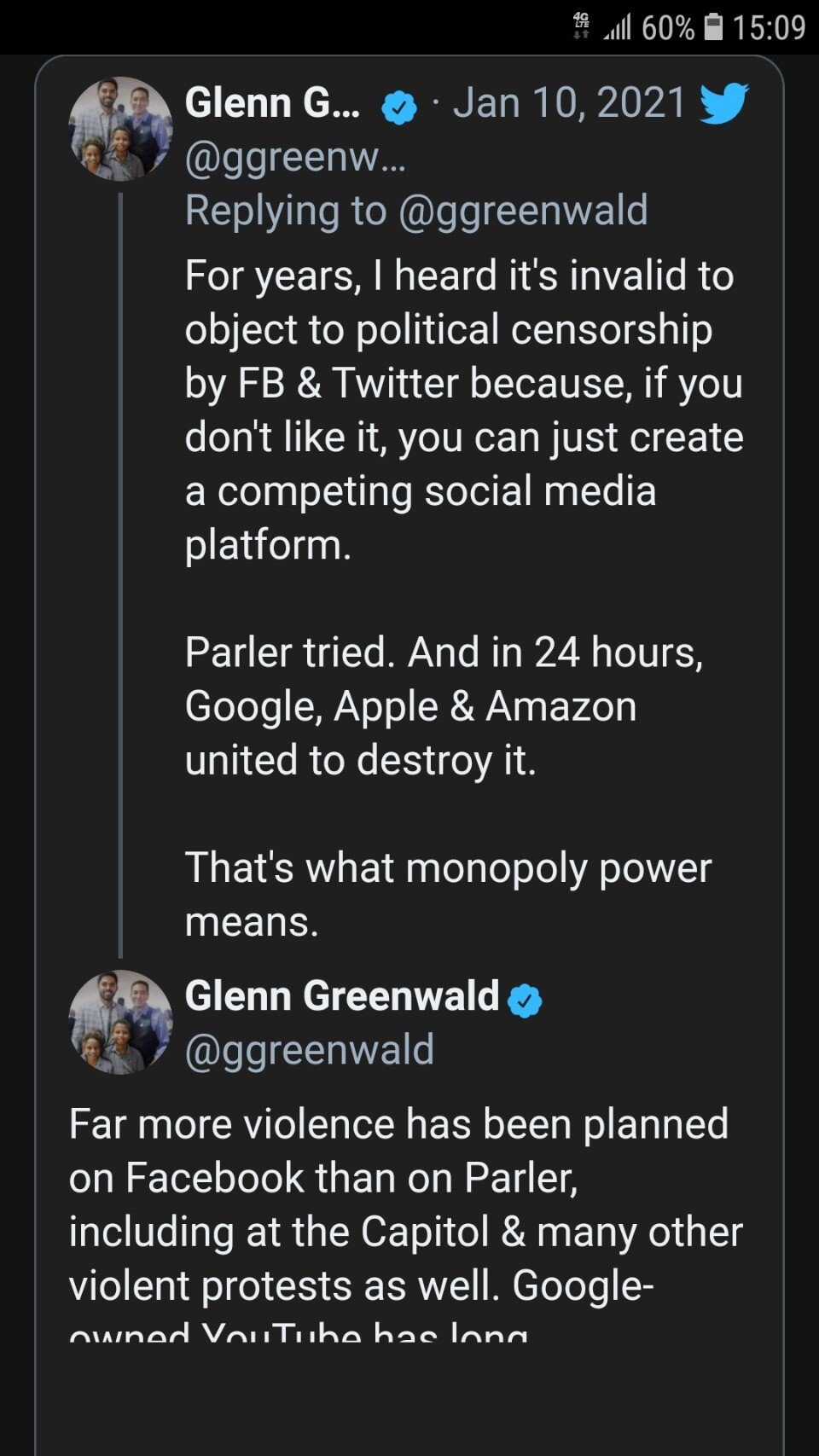The width and height of the screenshot is (819, 1456).
Task: Tap the truncated Glenn G... author name
Action: [272, 103]
